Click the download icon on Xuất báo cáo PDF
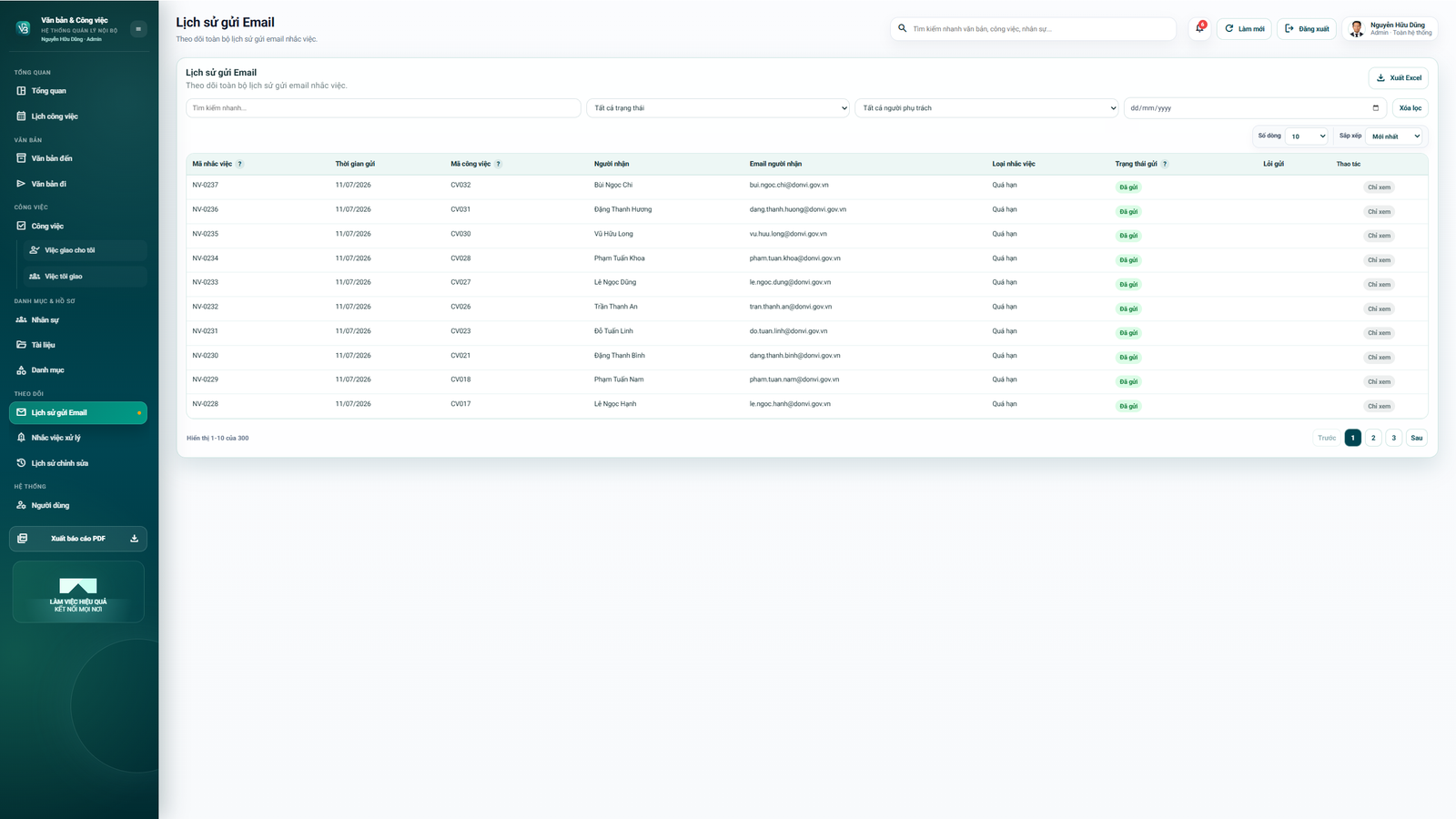Viewport: 1456px width, 819px height. coord(134,539)
